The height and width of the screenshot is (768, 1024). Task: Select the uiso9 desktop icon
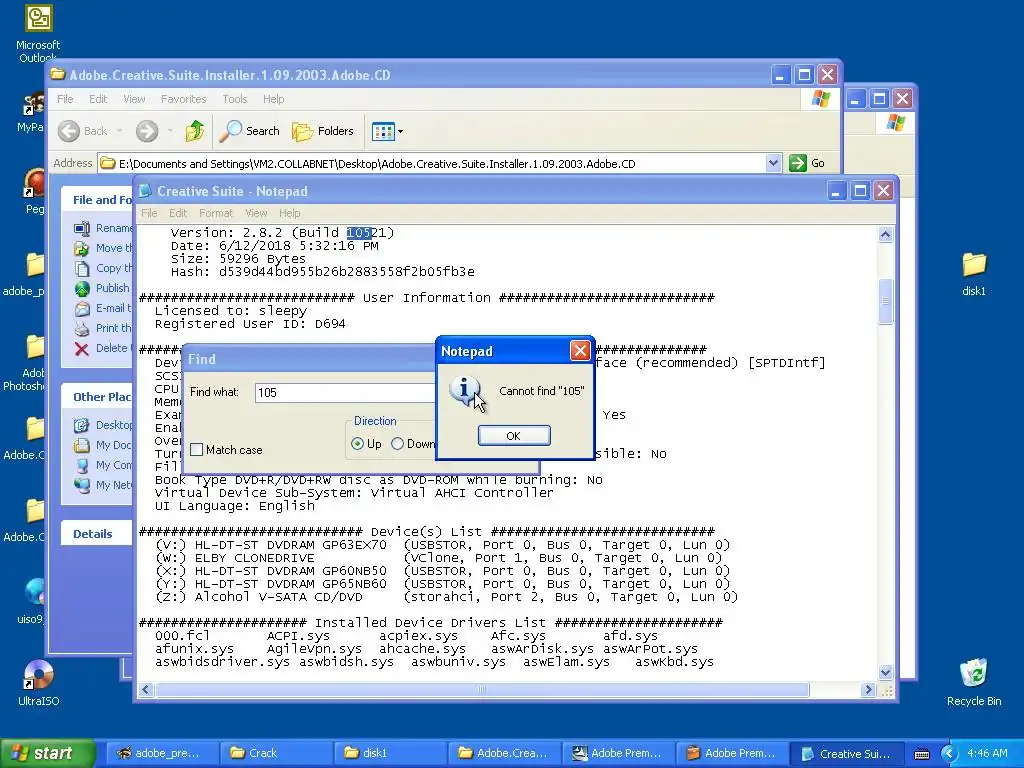click(x=31, y=601)
